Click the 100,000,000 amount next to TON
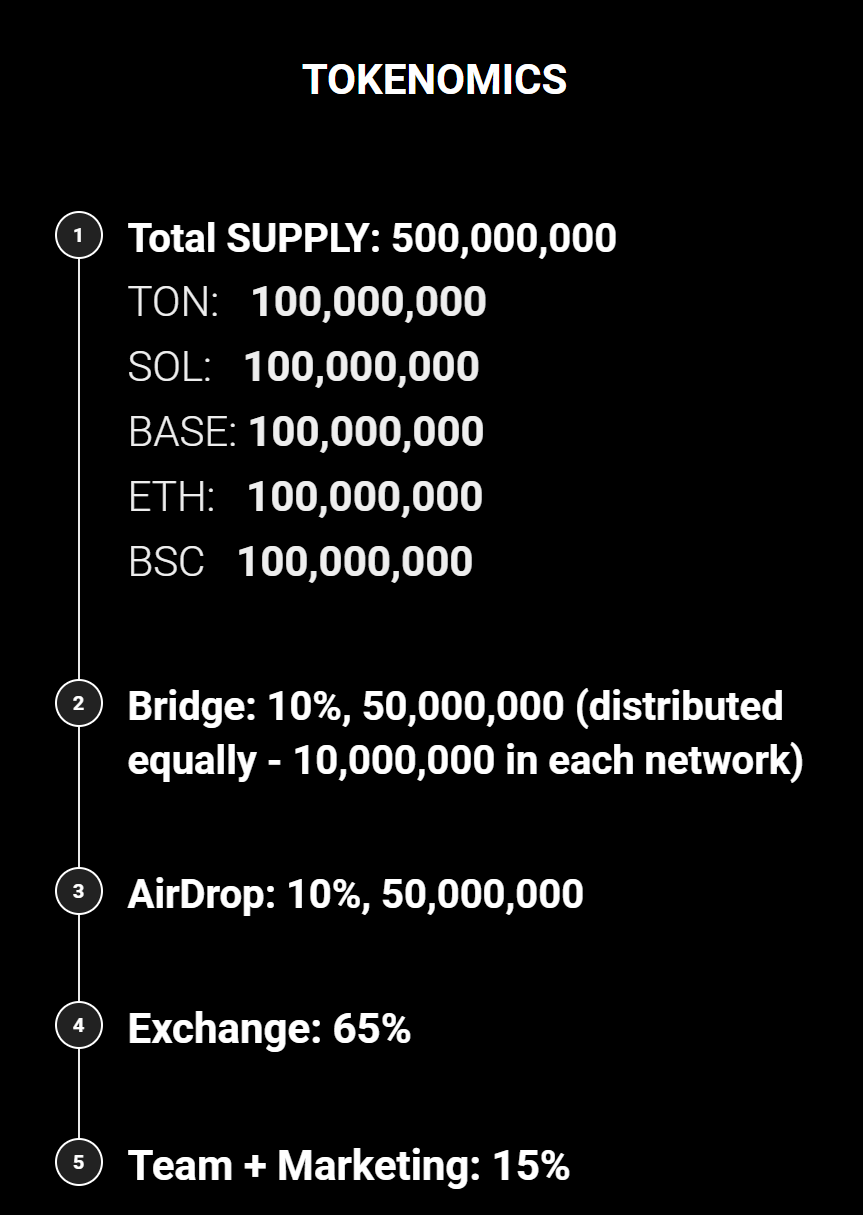863x1215 pixels. click(x=368, y=302)
